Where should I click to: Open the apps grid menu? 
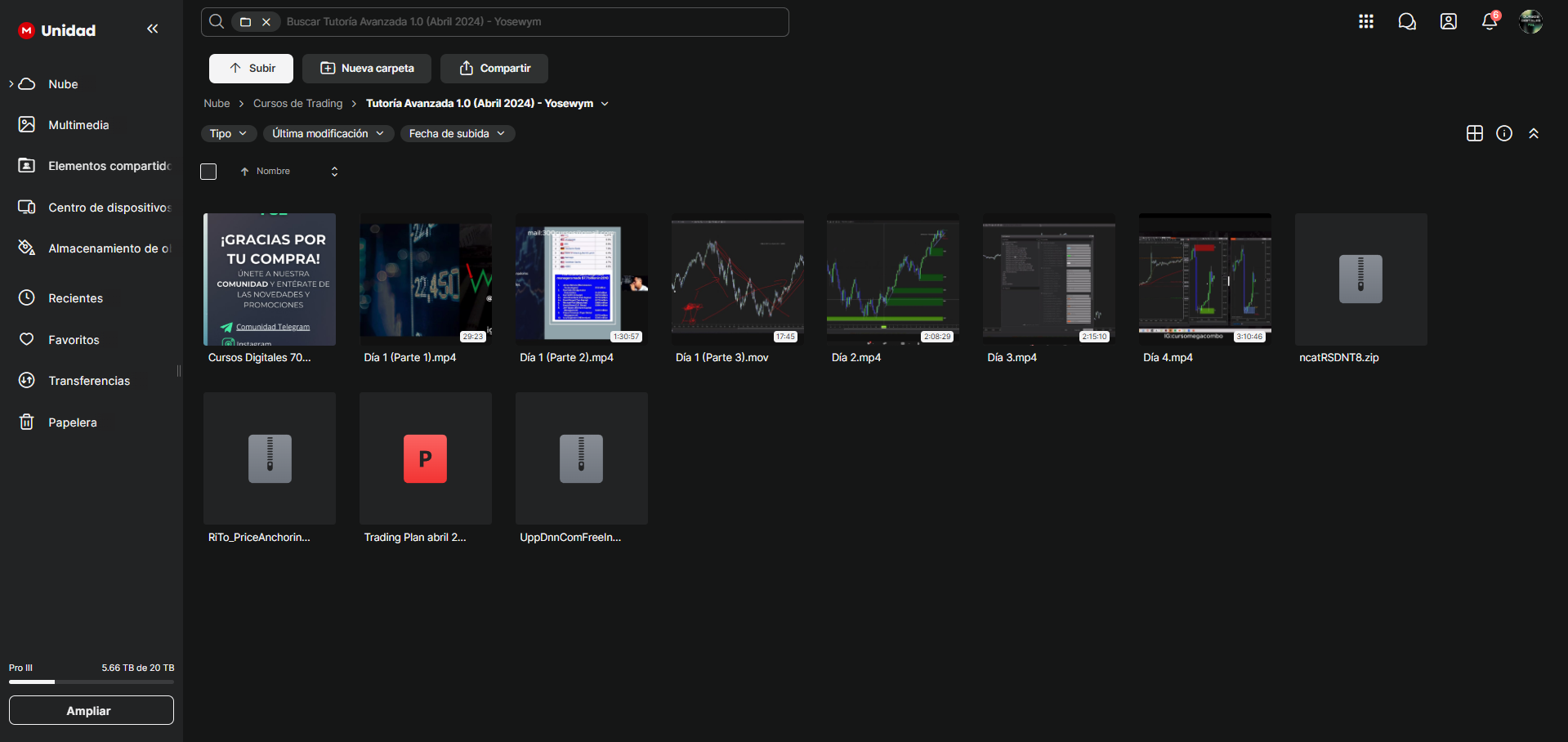(1365, 22)
